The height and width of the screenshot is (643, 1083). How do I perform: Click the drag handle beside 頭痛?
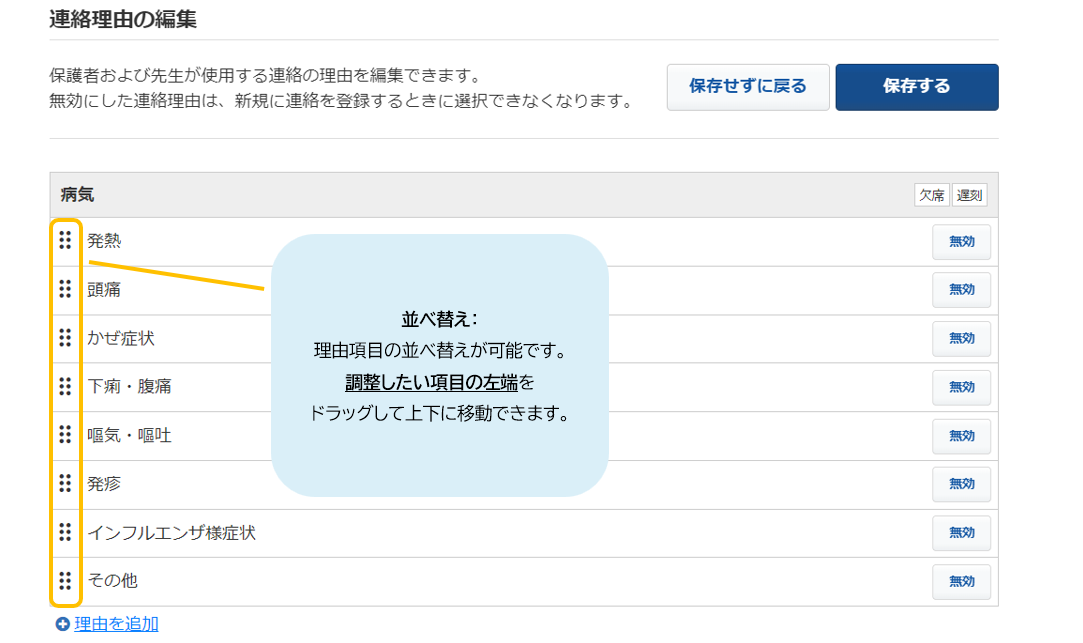coord(65,289)
